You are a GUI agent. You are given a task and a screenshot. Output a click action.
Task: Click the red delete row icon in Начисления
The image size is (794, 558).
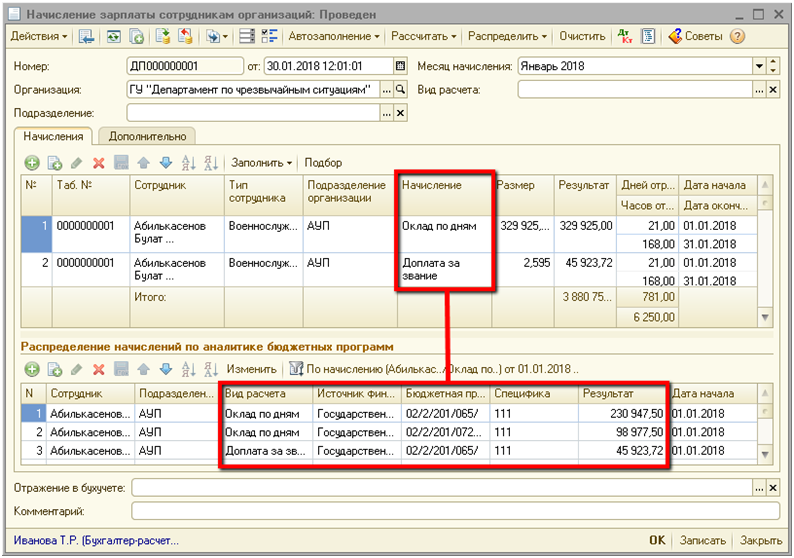99,163
